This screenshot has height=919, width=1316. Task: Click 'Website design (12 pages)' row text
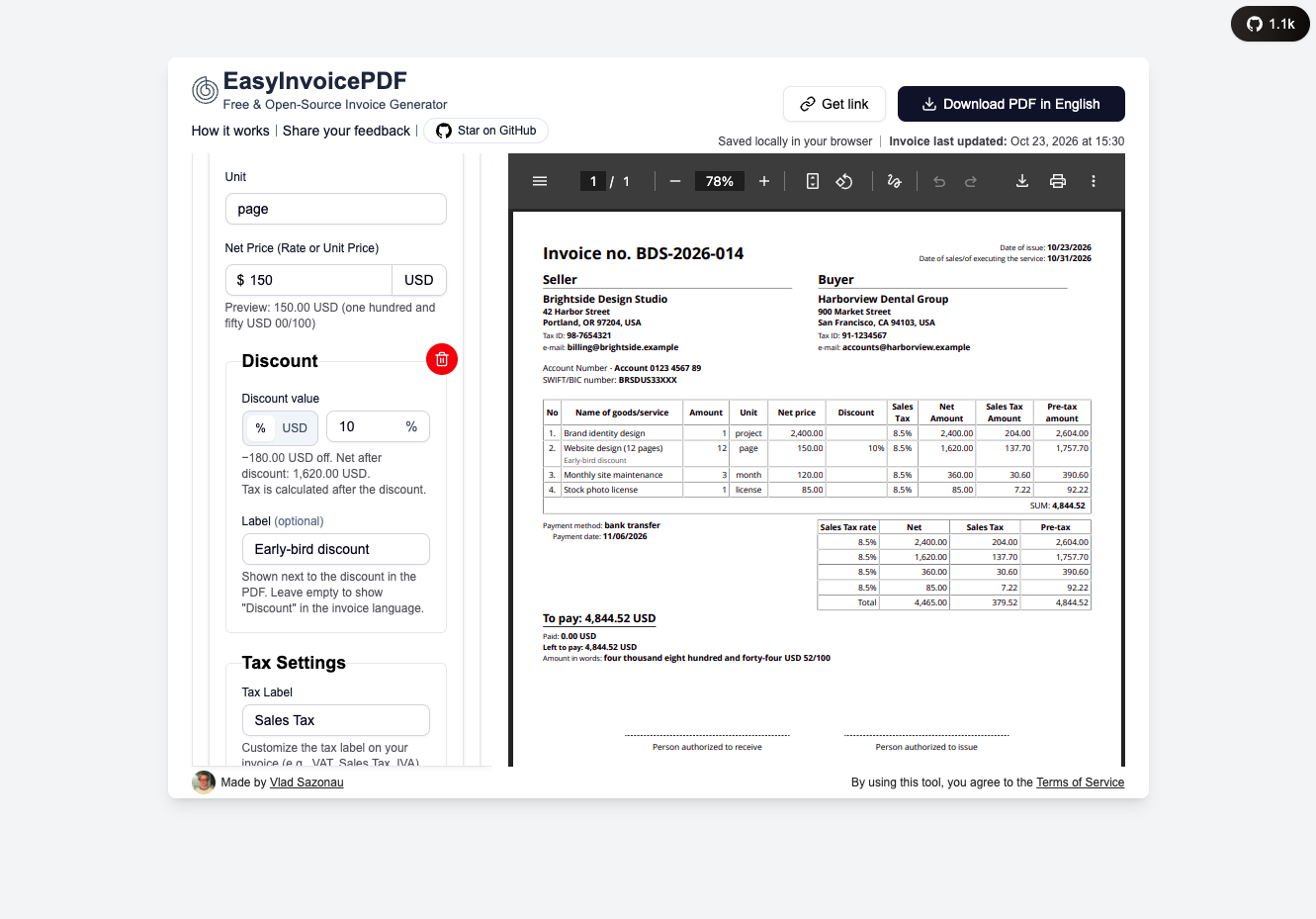[613, 448]
